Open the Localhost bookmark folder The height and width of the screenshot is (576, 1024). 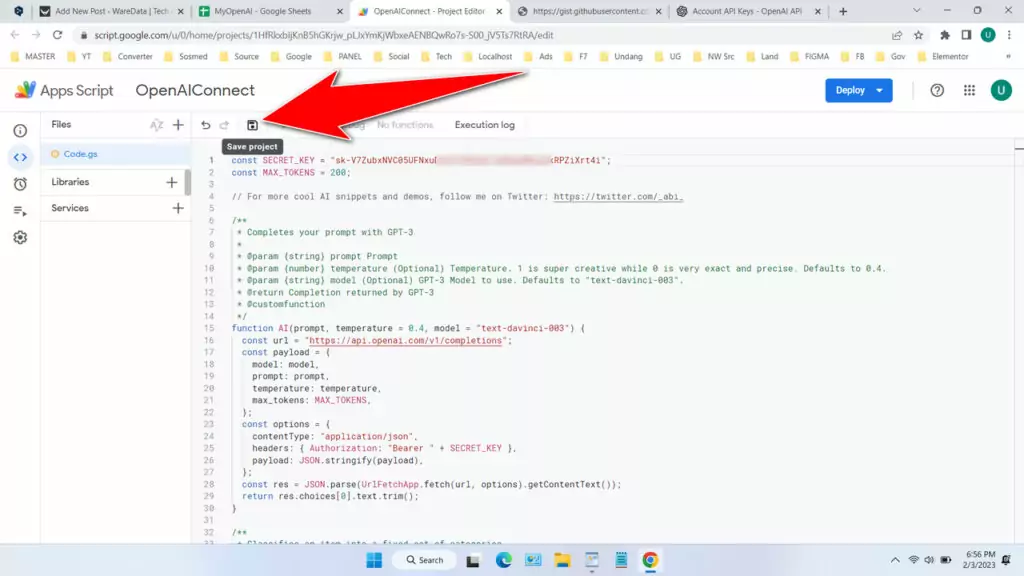pyautogui.click(x=488, y=57)
